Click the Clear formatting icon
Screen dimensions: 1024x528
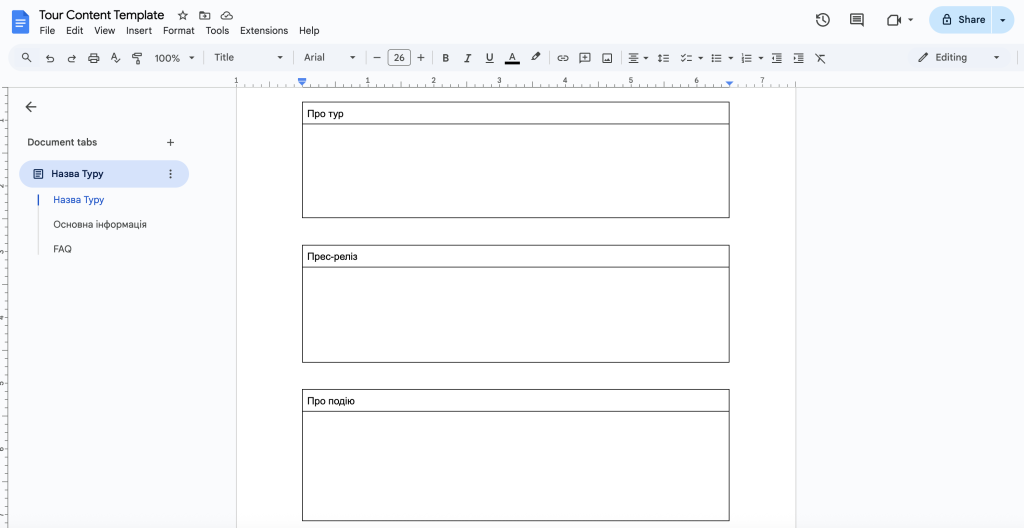coord(820,58)
